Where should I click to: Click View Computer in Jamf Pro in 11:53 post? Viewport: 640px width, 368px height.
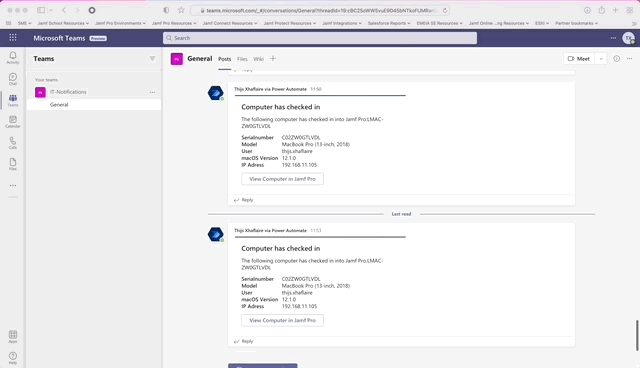282,320
